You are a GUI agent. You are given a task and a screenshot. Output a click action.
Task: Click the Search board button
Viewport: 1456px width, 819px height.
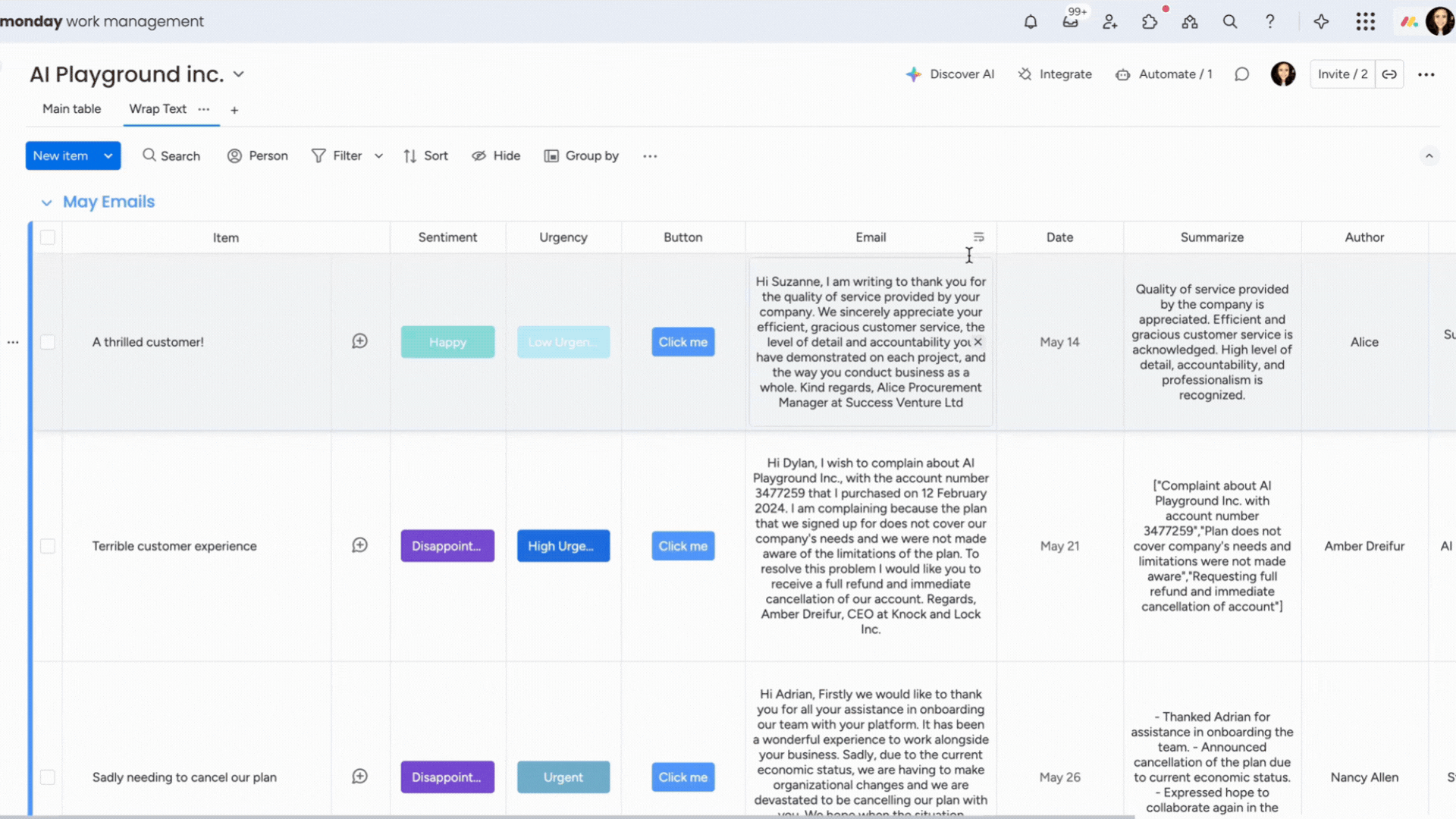click(x=171, y=155)
